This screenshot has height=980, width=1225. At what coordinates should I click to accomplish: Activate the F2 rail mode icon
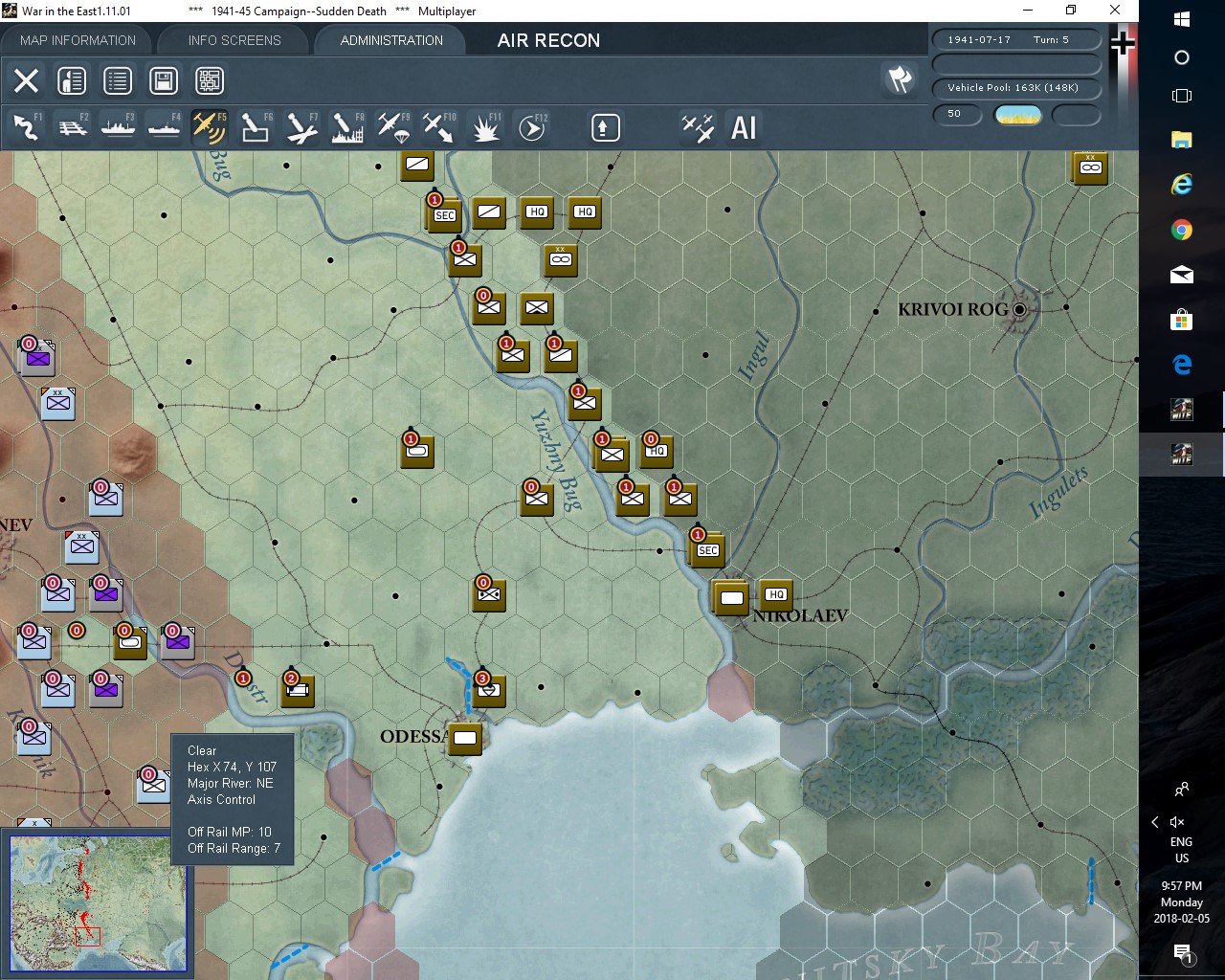coord(72,127)
